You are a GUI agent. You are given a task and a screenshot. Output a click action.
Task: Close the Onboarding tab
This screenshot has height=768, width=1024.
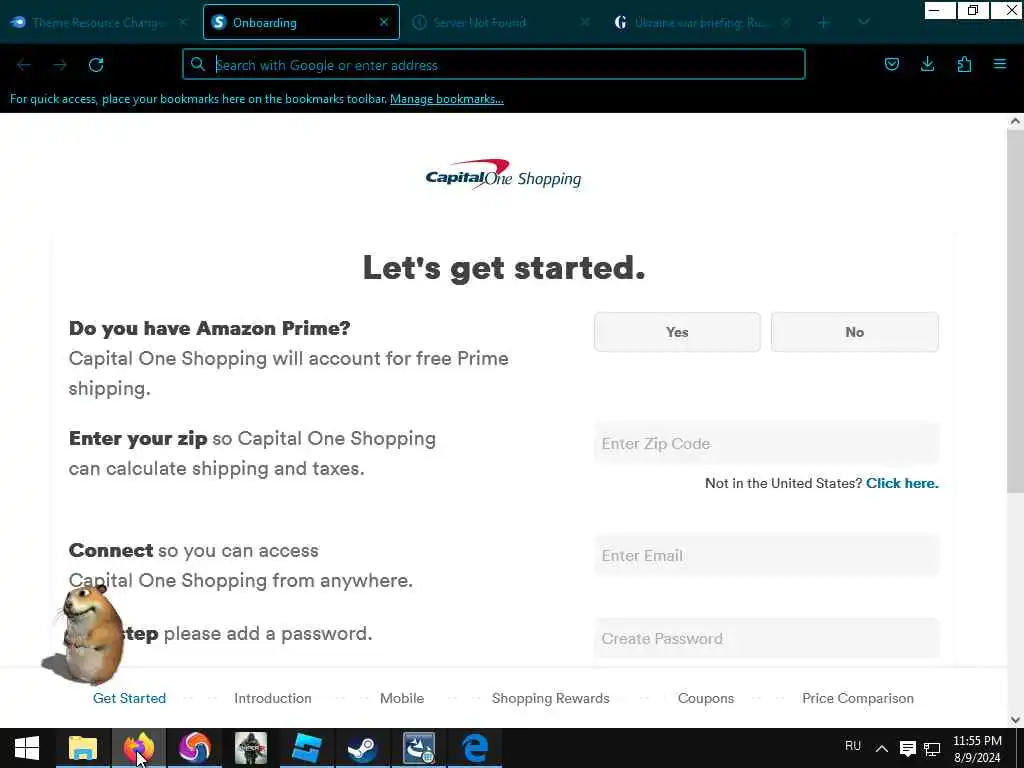(384, 22)
